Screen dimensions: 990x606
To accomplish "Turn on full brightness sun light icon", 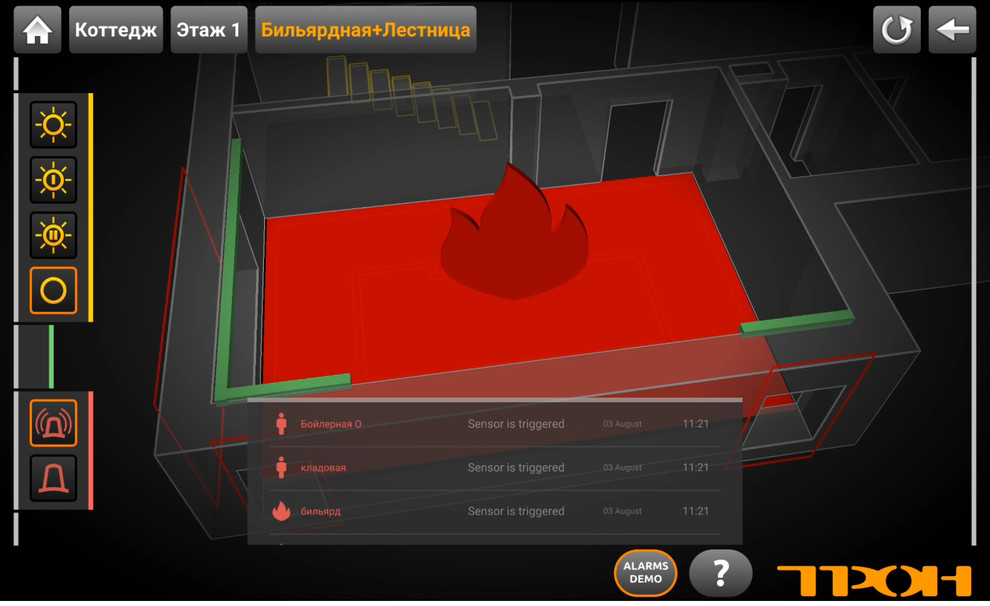I will coord(53,125).
